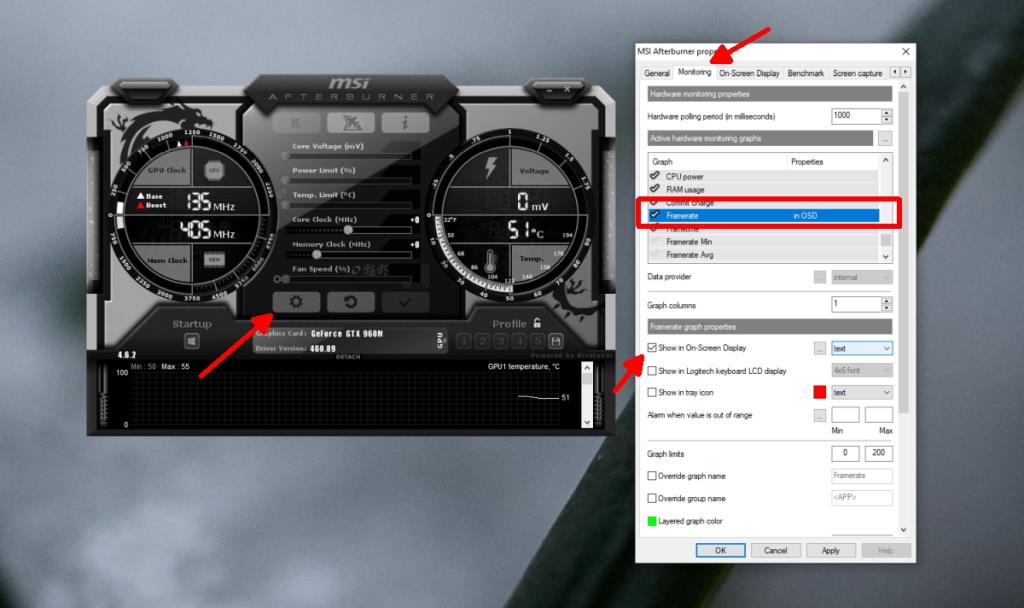Open the OSD text style dropdown

861,348
